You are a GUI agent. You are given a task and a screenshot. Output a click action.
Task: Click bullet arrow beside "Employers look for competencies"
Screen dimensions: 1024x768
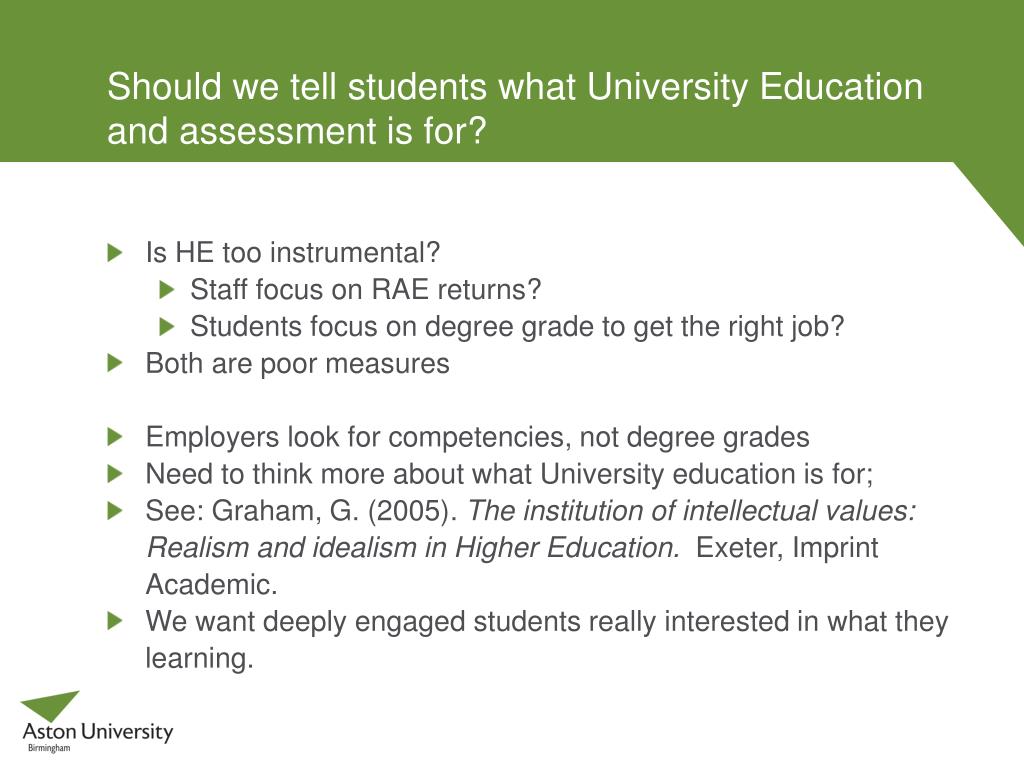tap(115, 437)
